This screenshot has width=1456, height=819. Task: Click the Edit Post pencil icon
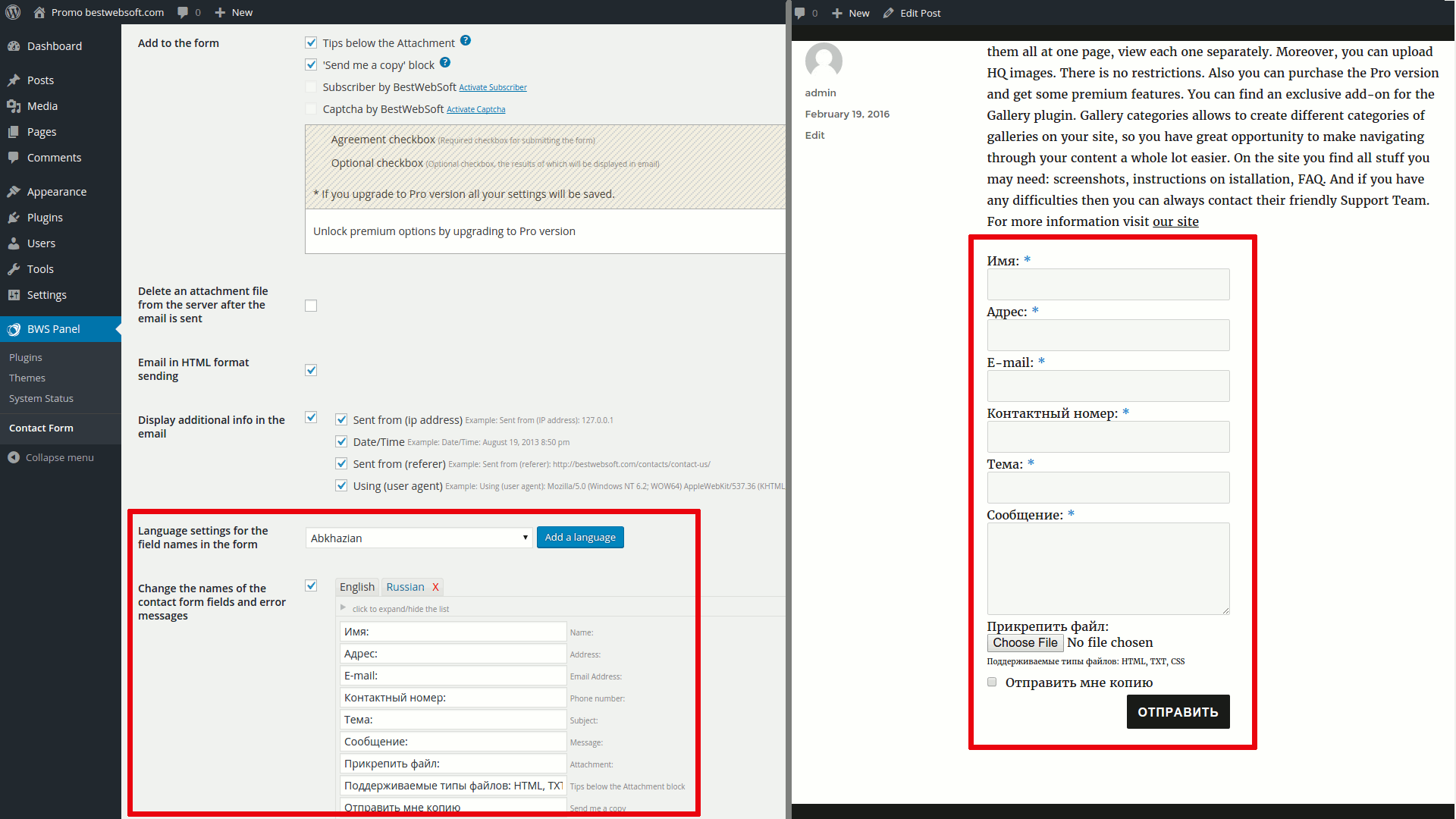tap(889, 13)
